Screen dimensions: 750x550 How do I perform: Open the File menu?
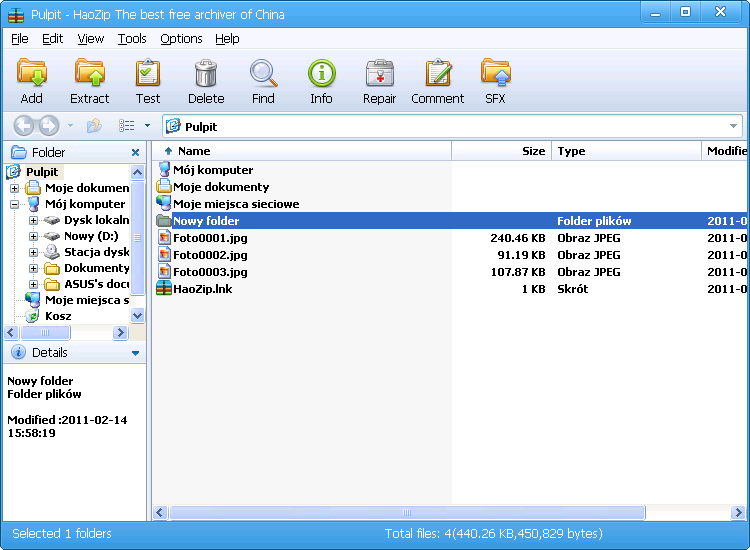click(20, 39)
